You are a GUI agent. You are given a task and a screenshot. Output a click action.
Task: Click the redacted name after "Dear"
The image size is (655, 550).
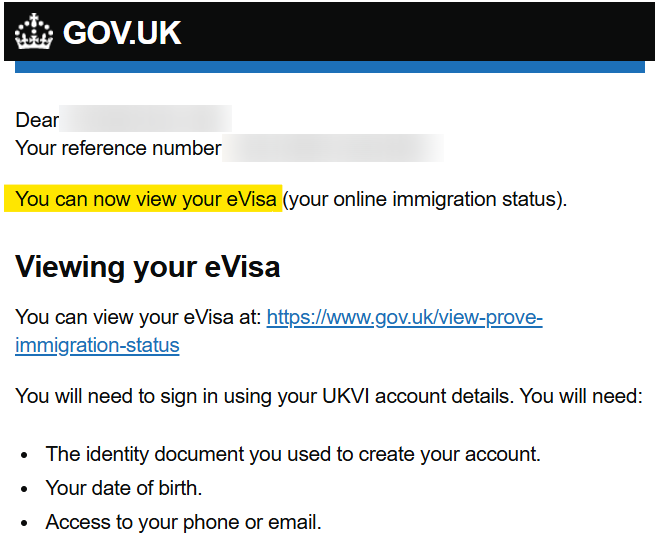[x=146, y=120]
